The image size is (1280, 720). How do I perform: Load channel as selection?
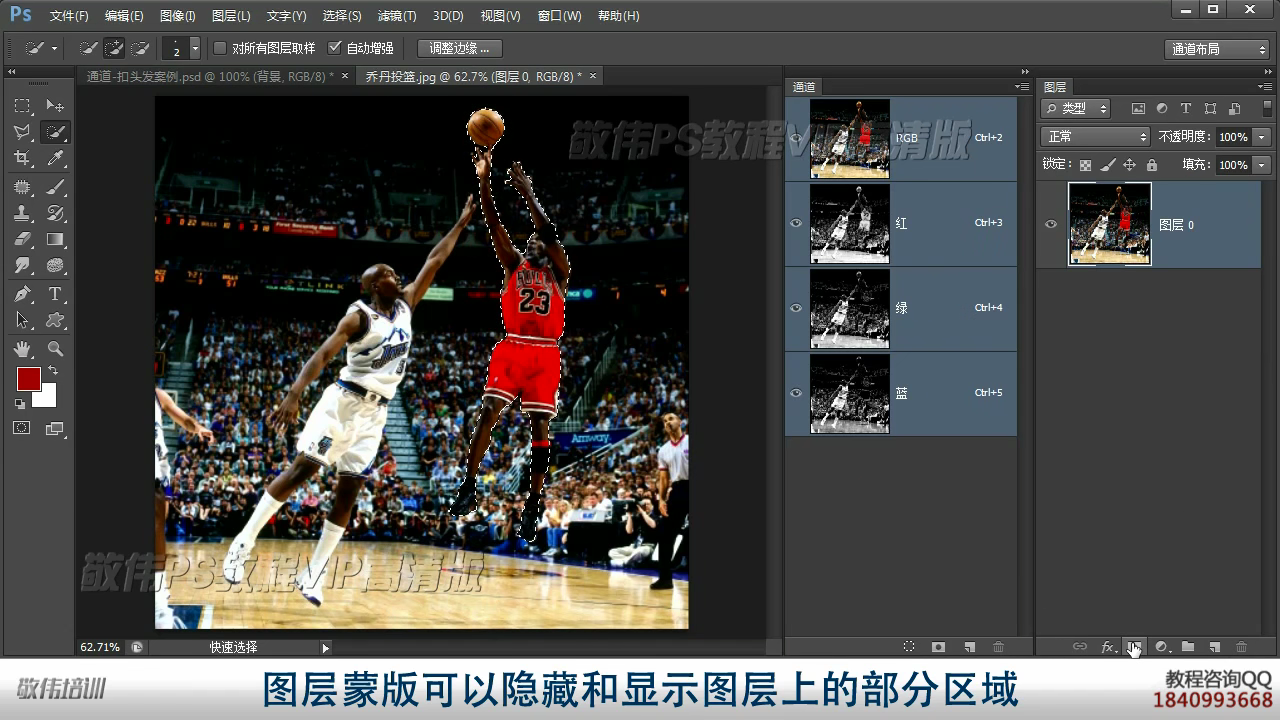(x=909, y=647)
